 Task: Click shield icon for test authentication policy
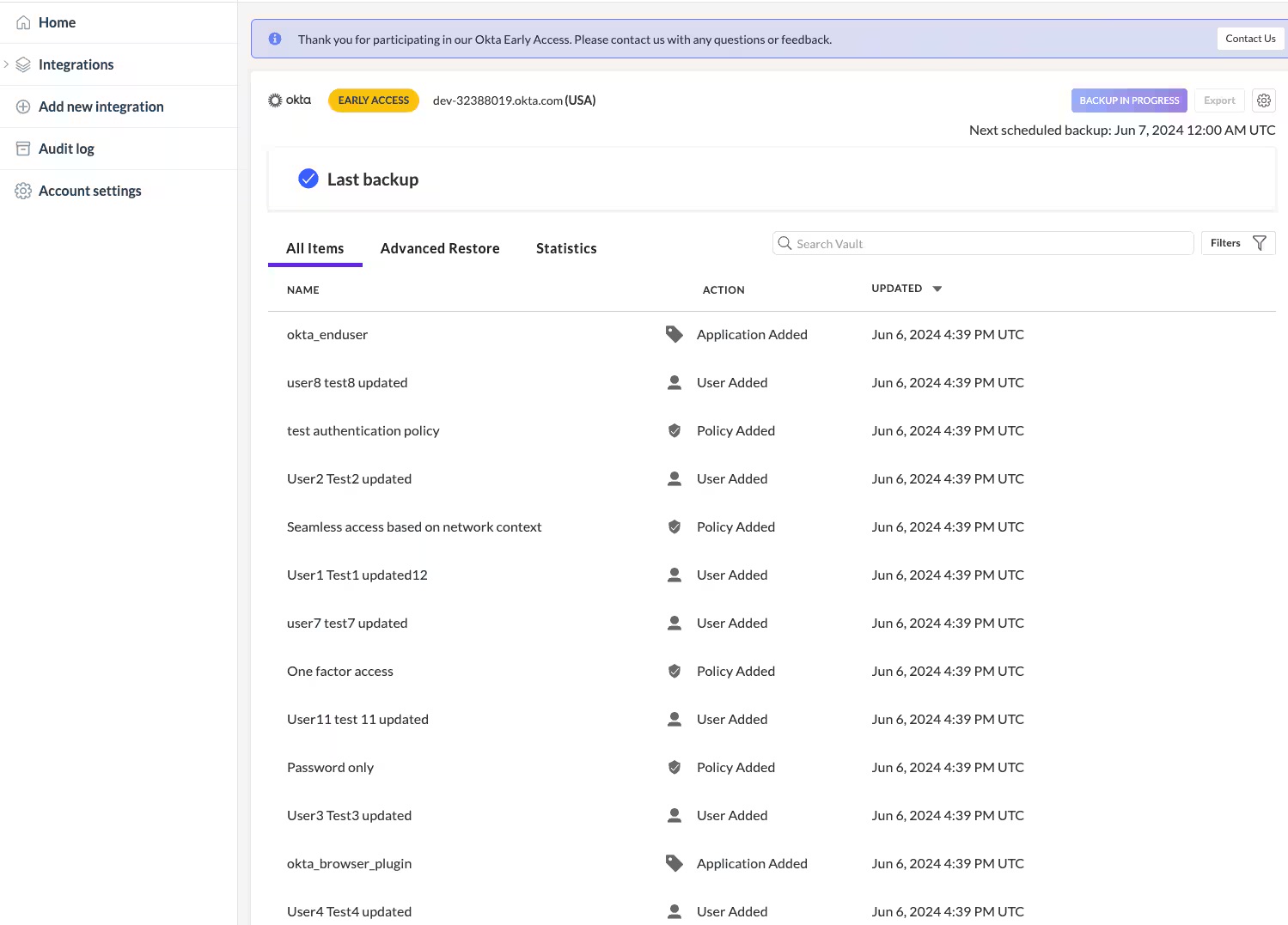coord(675,430)
